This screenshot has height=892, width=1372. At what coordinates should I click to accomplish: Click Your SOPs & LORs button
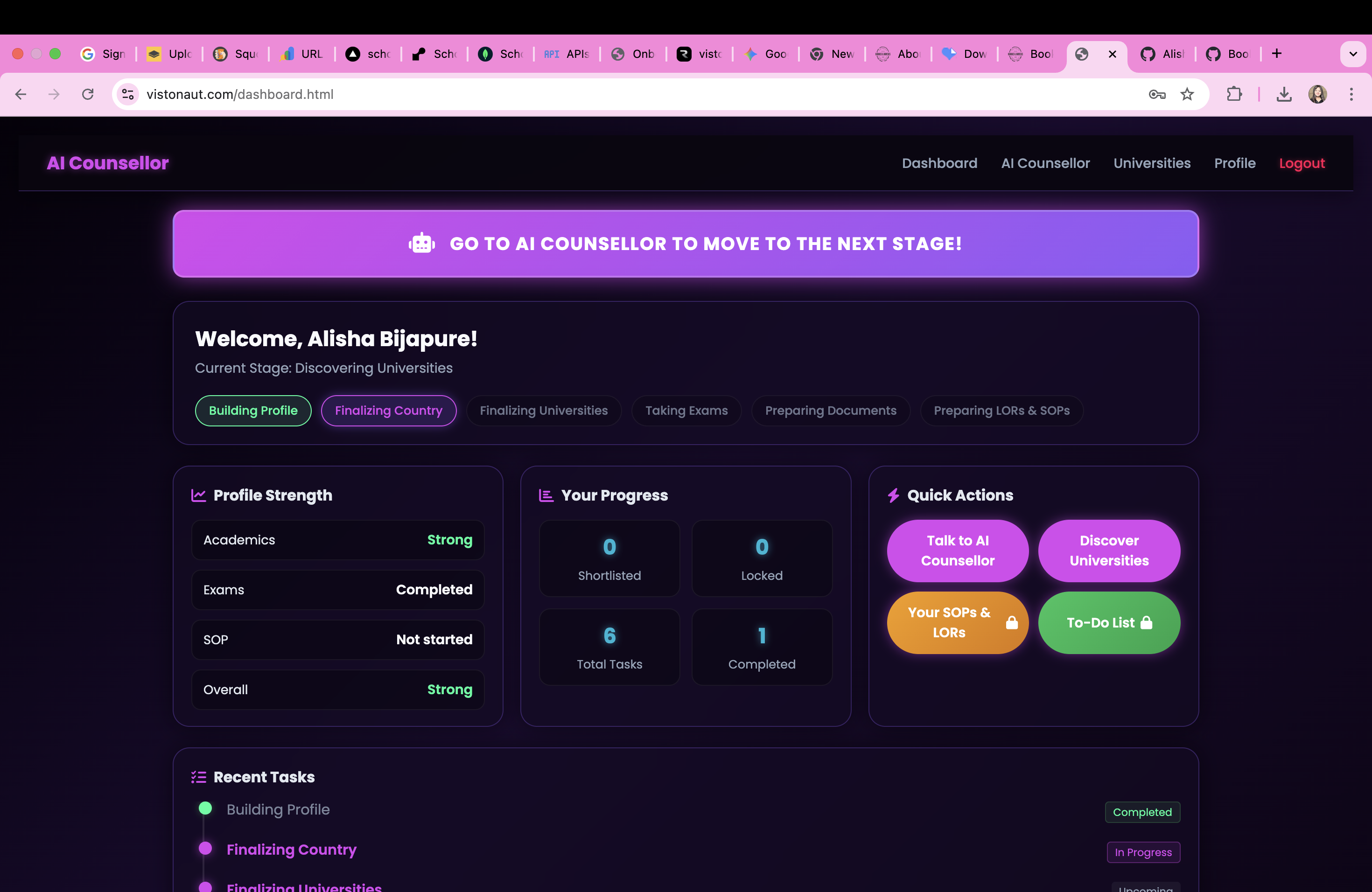pos(958,623)
